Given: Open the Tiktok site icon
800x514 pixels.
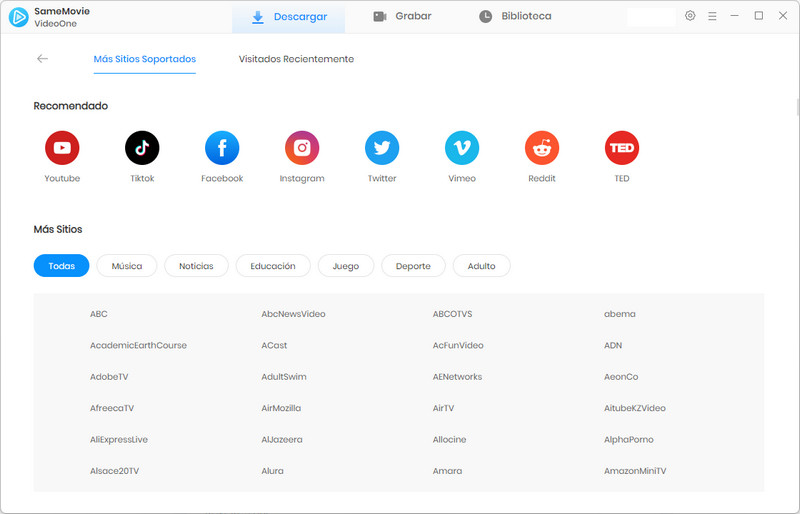Looking at the screenshot, I should click(142, 148).
